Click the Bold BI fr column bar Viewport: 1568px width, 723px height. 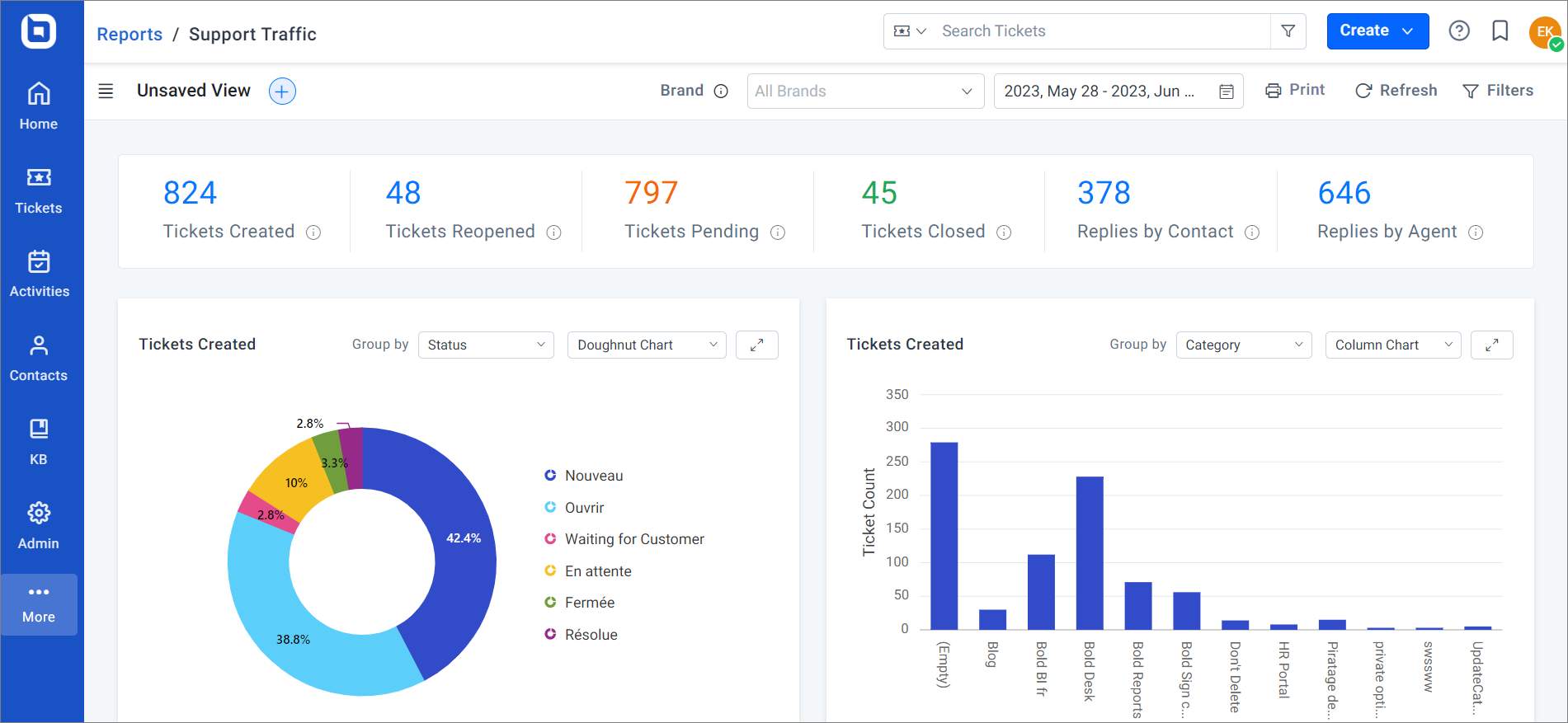coord(1041,592)
